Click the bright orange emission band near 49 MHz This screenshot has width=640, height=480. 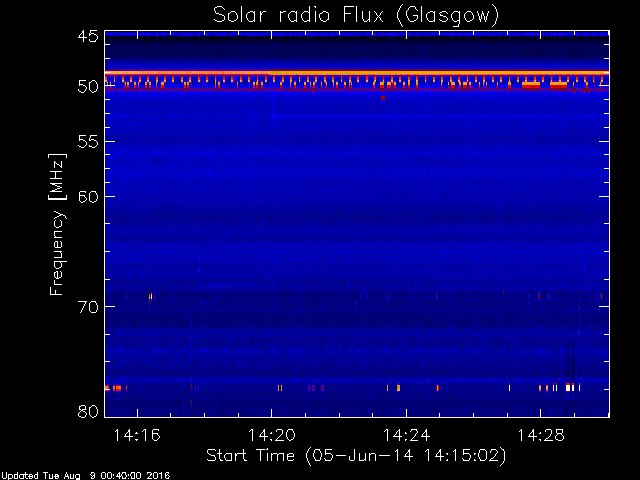click(x=357, y=73)
